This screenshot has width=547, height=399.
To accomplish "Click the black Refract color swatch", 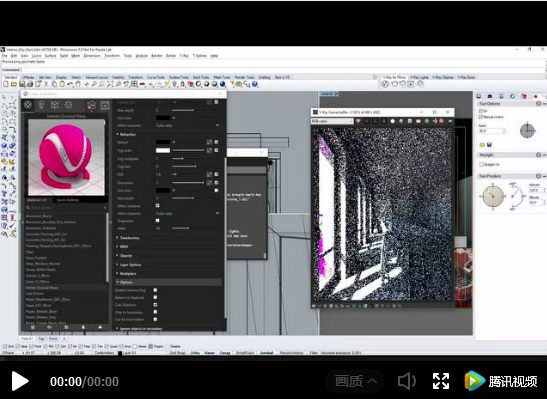I will coord(163,142).
